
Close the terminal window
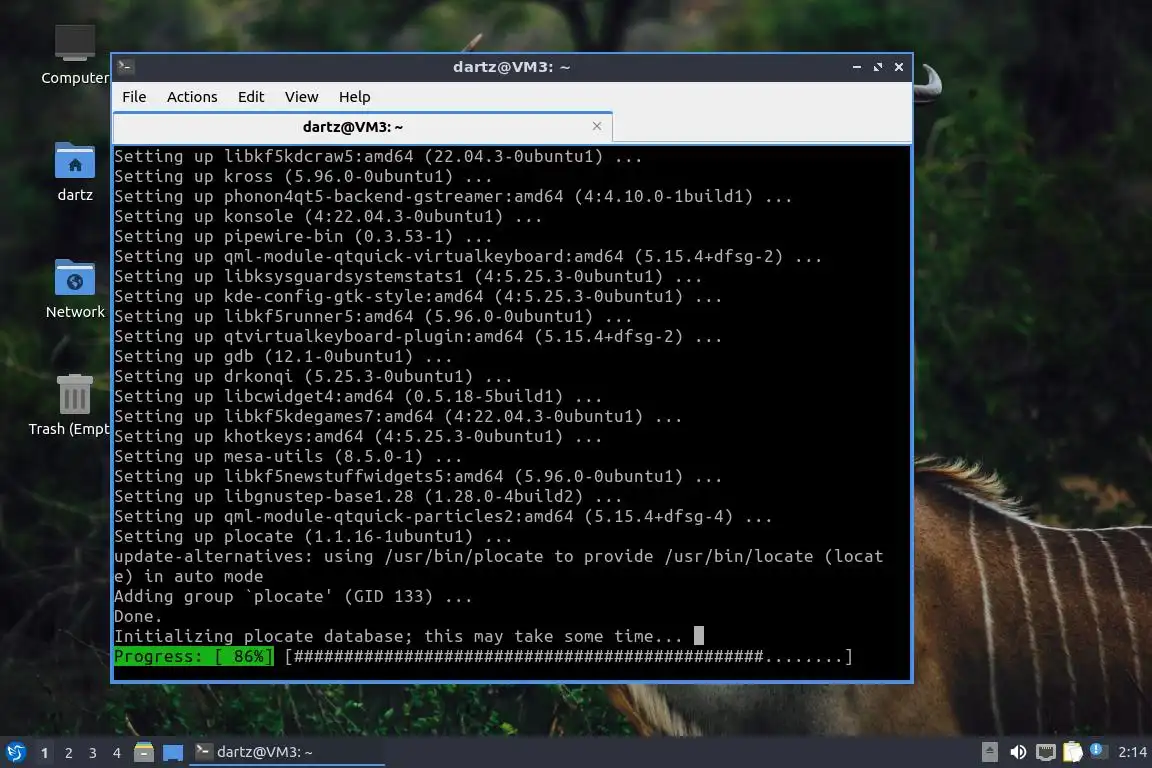[899, 67]
